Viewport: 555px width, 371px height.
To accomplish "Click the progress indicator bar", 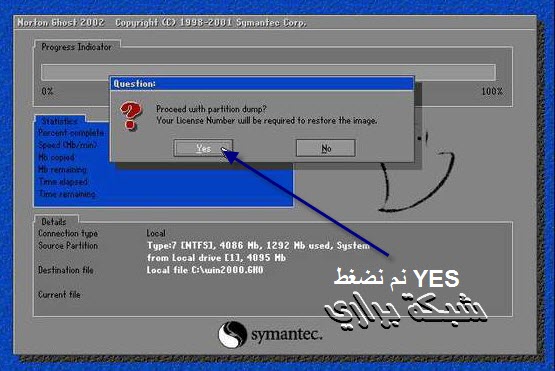I will point(268,73).
